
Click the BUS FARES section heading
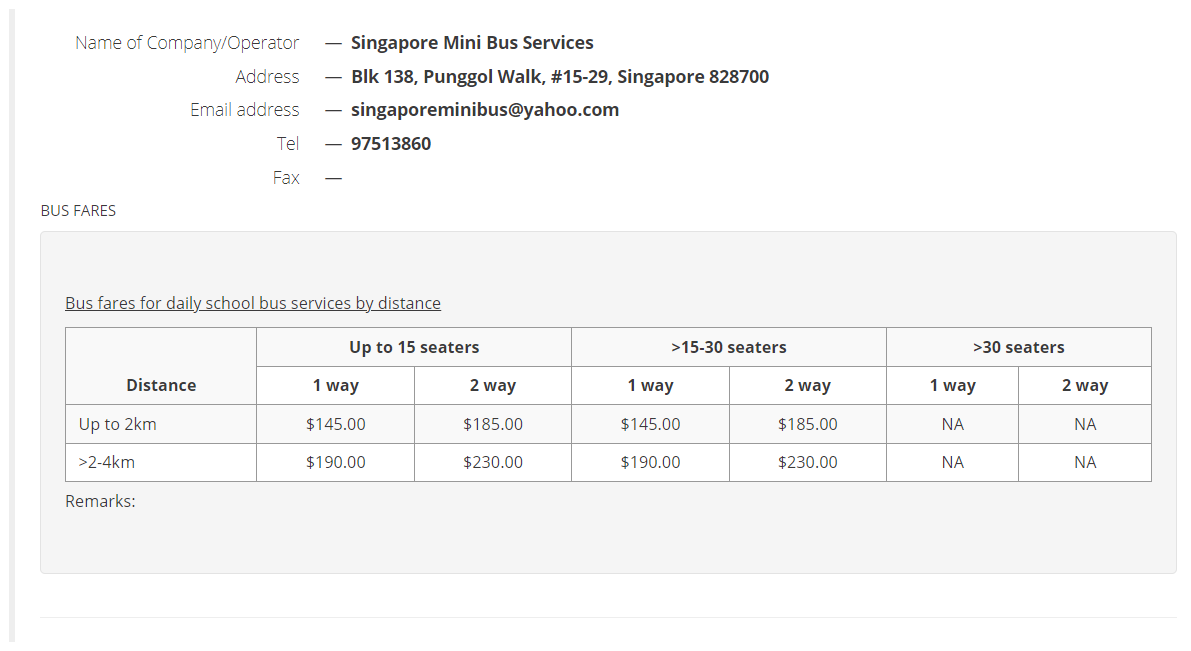pos(78,211)
